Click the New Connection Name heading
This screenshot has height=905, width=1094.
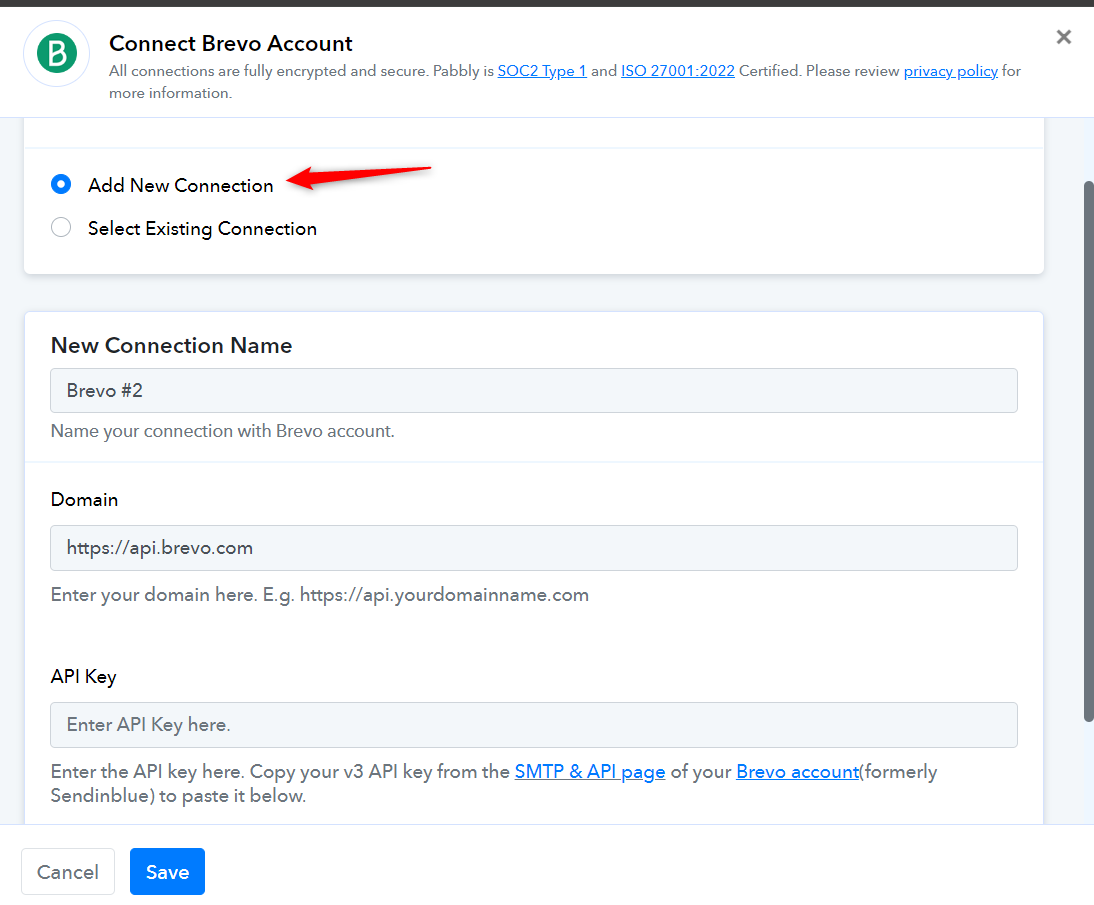tap(172, 345)
